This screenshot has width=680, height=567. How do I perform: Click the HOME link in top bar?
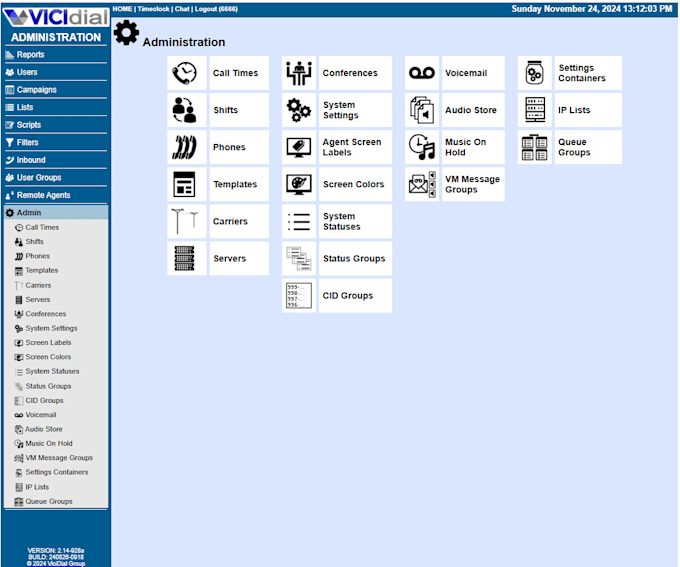pos(122,9)
